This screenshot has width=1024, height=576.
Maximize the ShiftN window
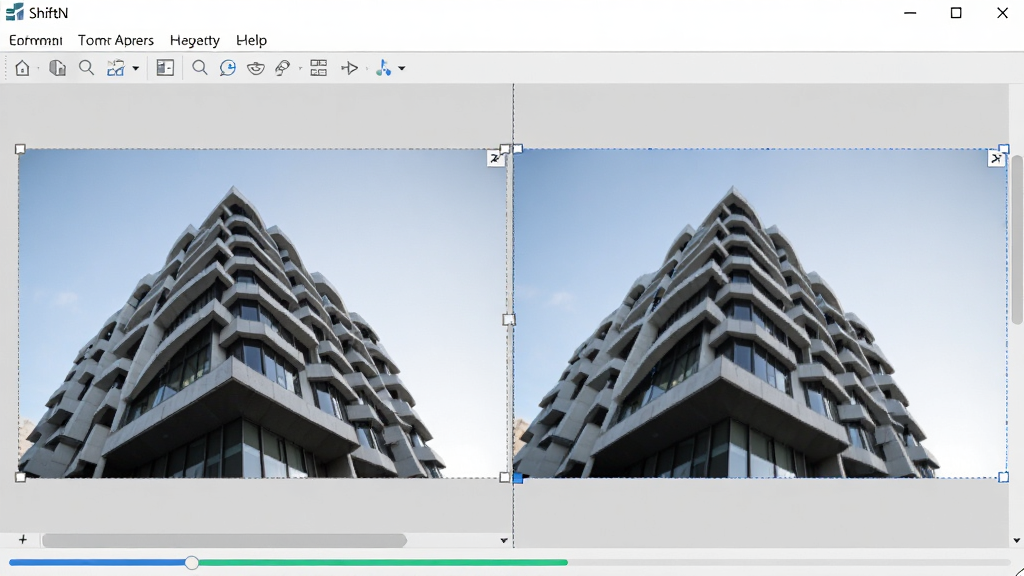(x=956, y=12)
